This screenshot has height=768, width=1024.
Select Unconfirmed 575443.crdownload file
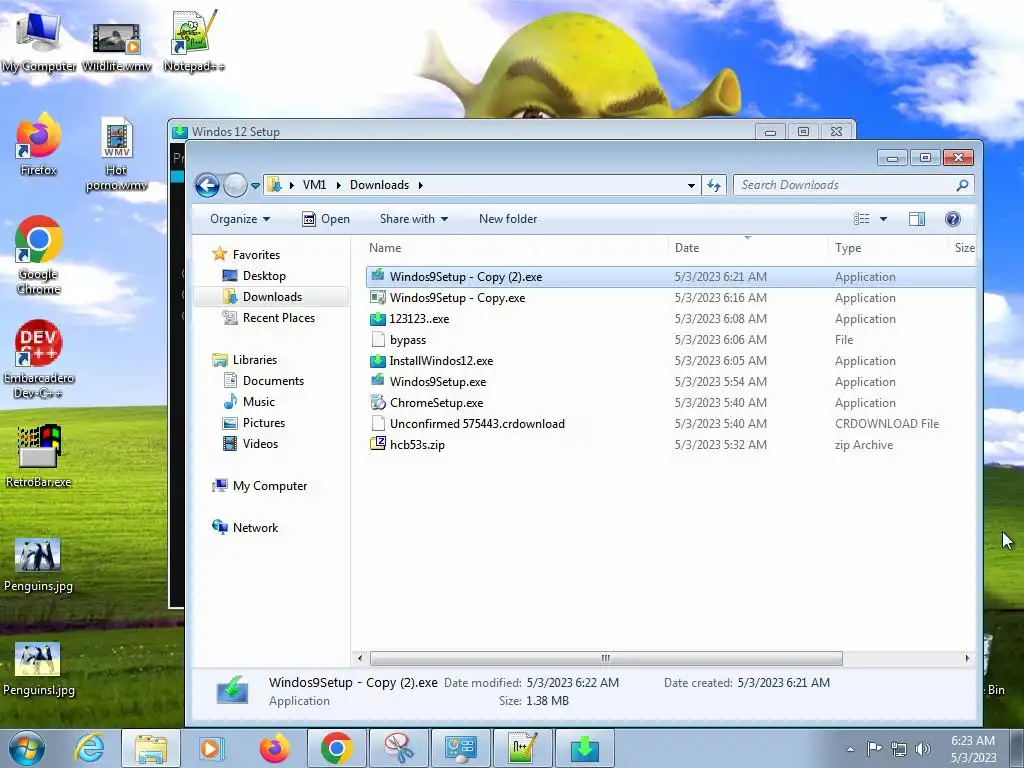[671, 424]
